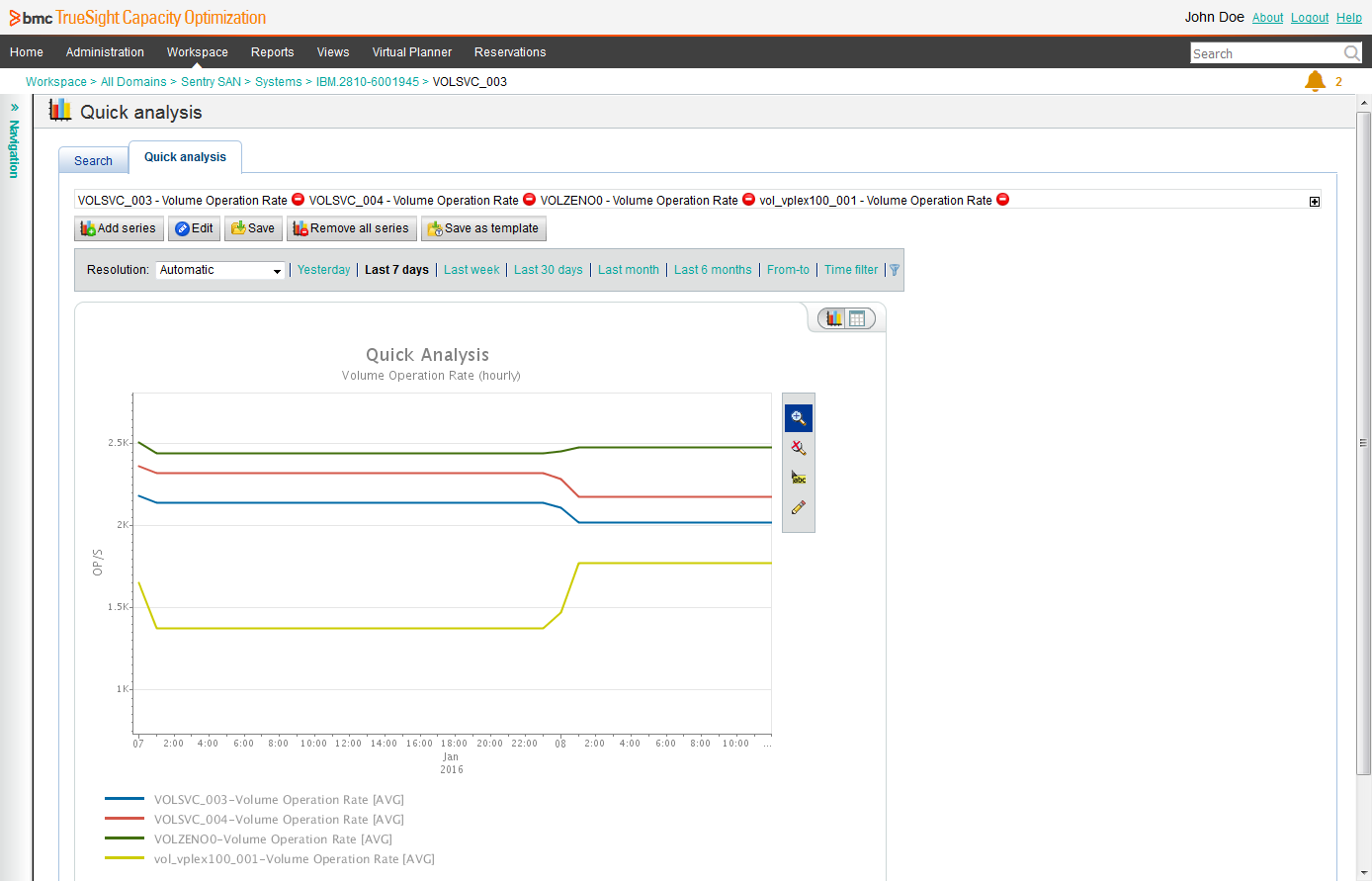This screenshot has width=1372, height=881.
Task: Click the alert count number 2
Action: coord(1338,82)
